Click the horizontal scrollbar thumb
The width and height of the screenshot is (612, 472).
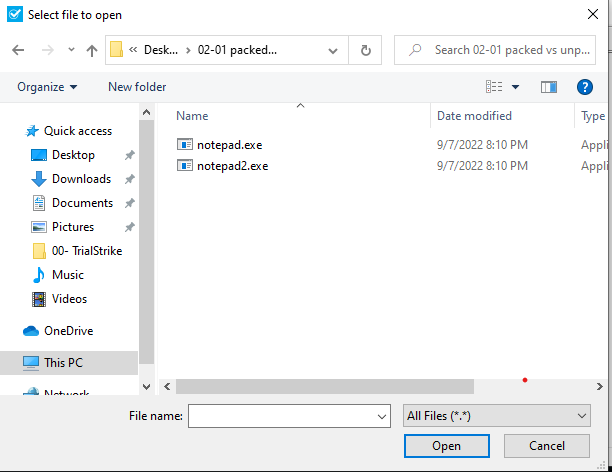coord(325,387)
